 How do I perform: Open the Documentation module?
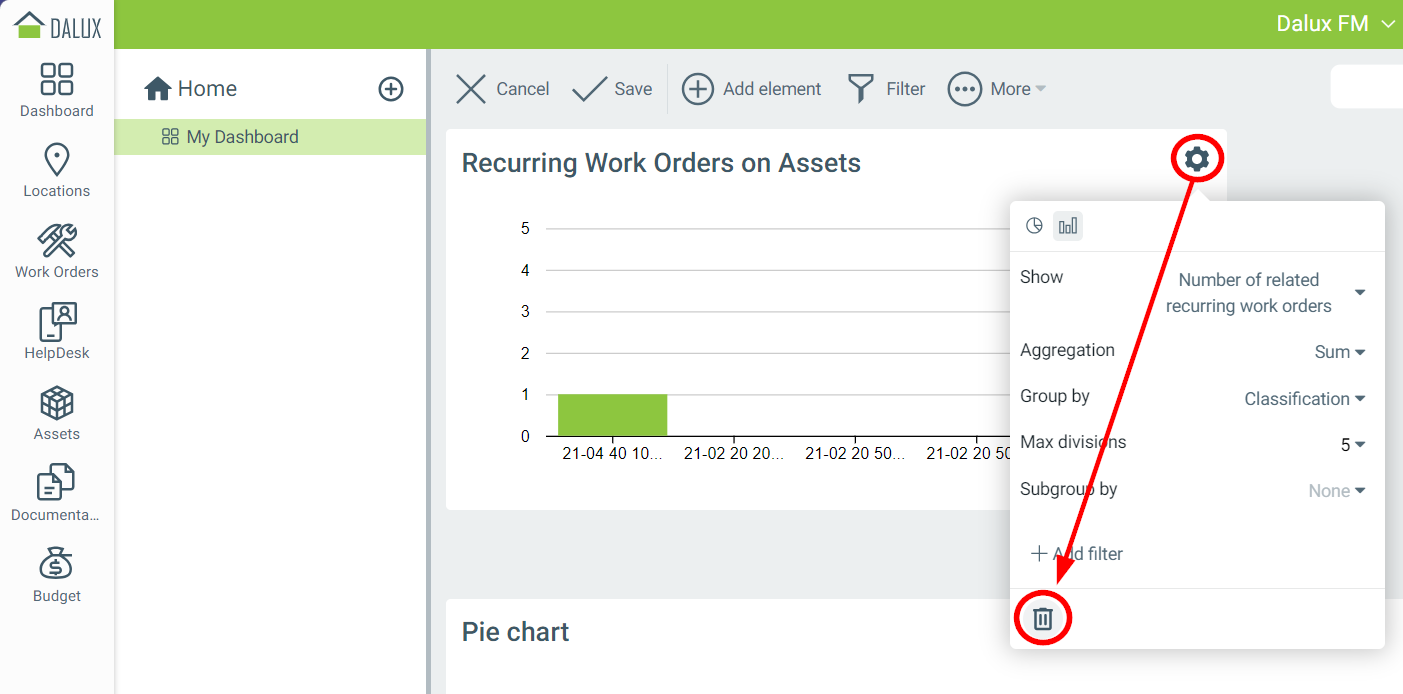56,494
